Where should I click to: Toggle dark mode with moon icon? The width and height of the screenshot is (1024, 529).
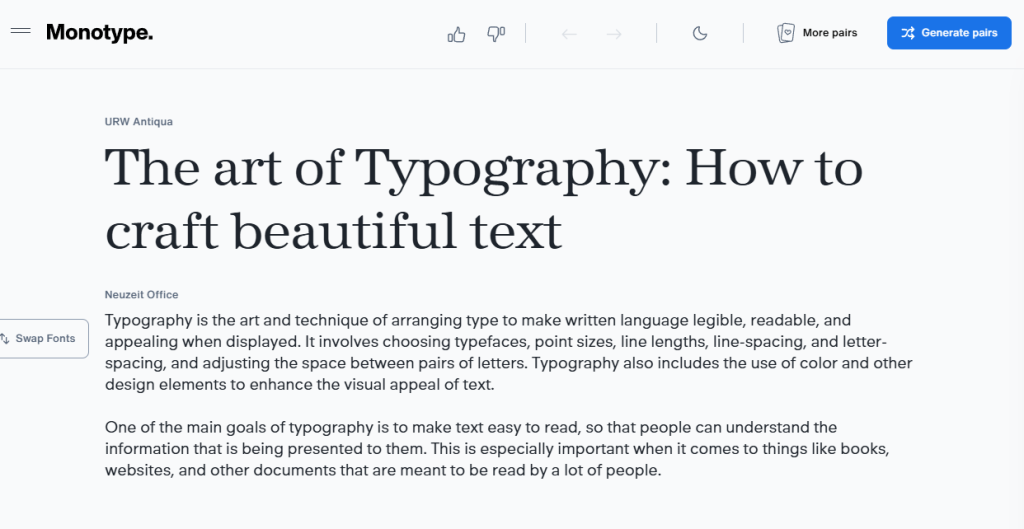click(700, 34)
